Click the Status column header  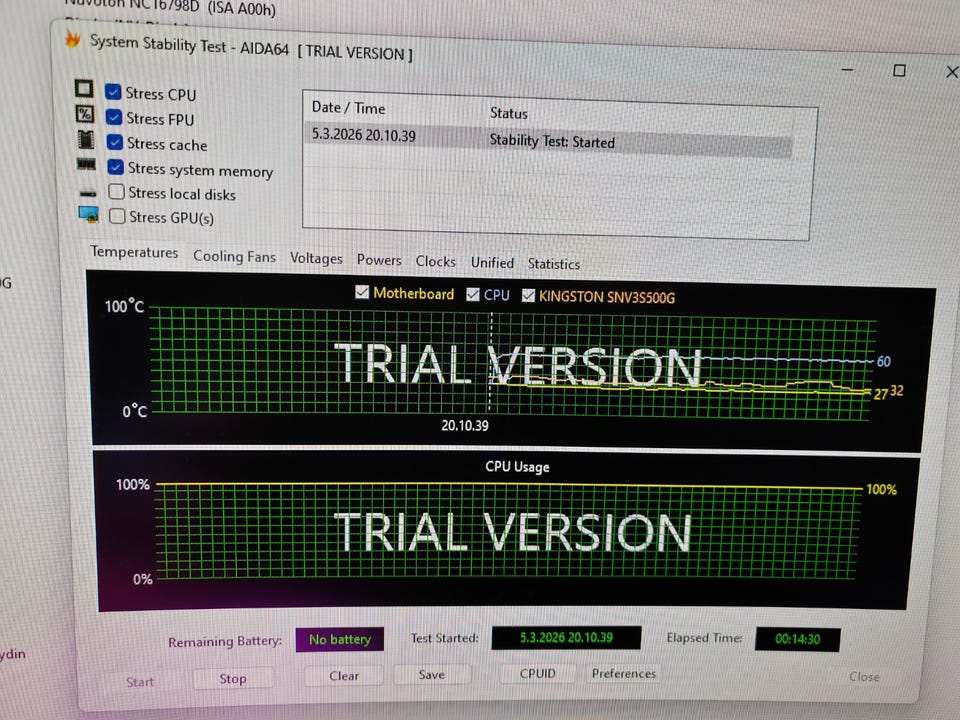(x=508, y=113)
